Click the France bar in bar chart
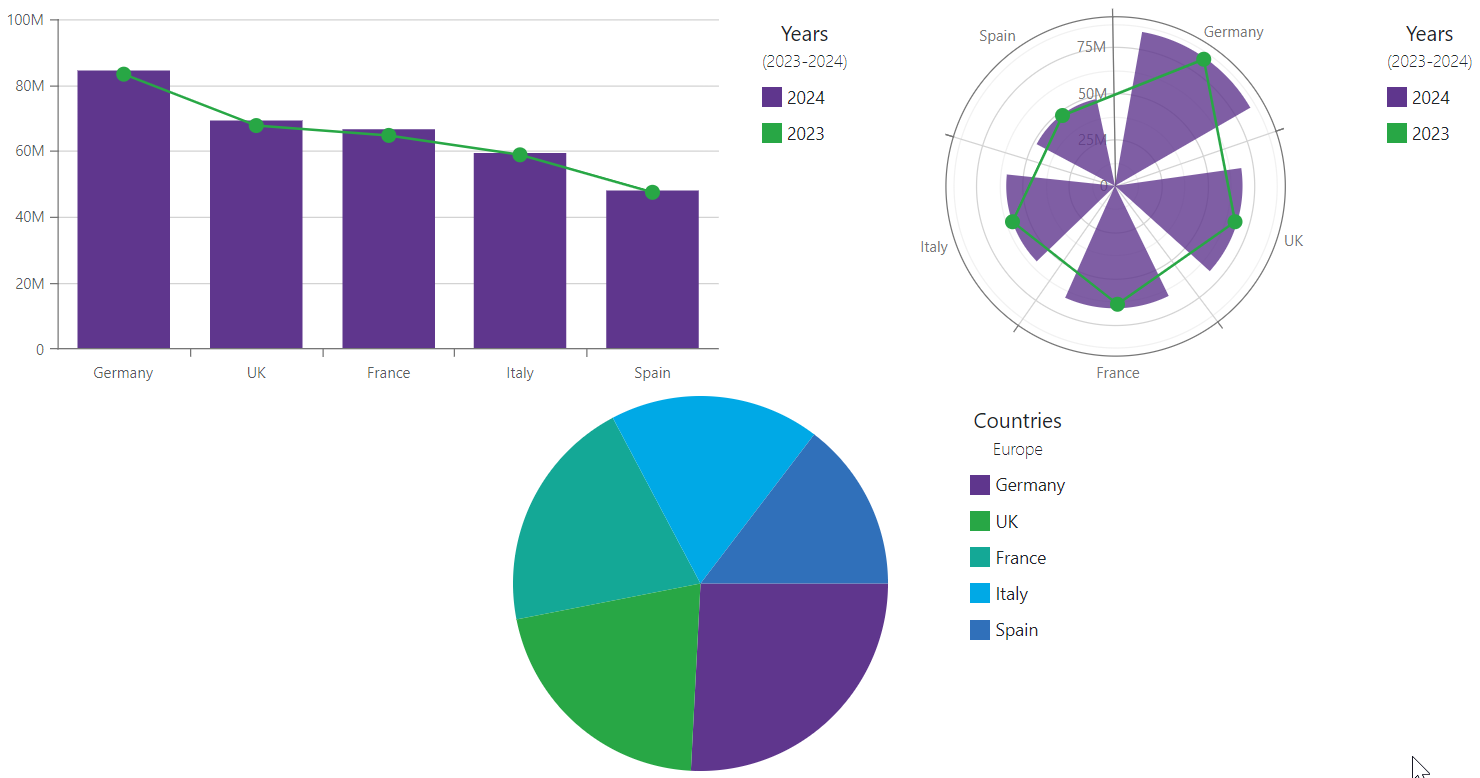 pos(388,239)
